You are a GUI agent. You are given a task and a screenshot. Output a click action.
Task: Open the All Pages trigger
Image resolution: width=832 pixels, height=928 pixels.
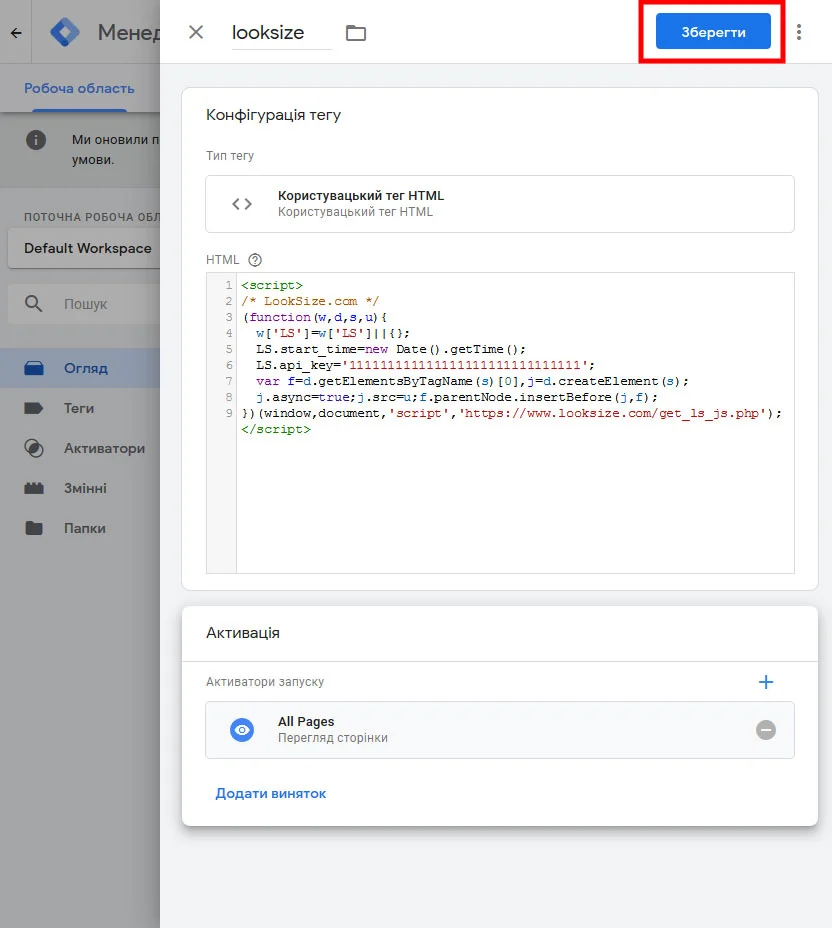tap(499, 730)
